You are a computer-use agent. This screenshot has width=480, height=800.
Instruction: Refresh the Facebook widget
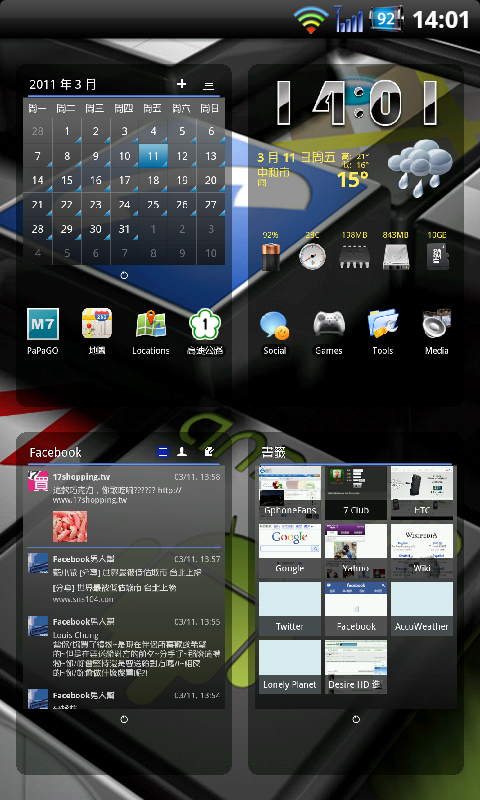tap(124, 719)
